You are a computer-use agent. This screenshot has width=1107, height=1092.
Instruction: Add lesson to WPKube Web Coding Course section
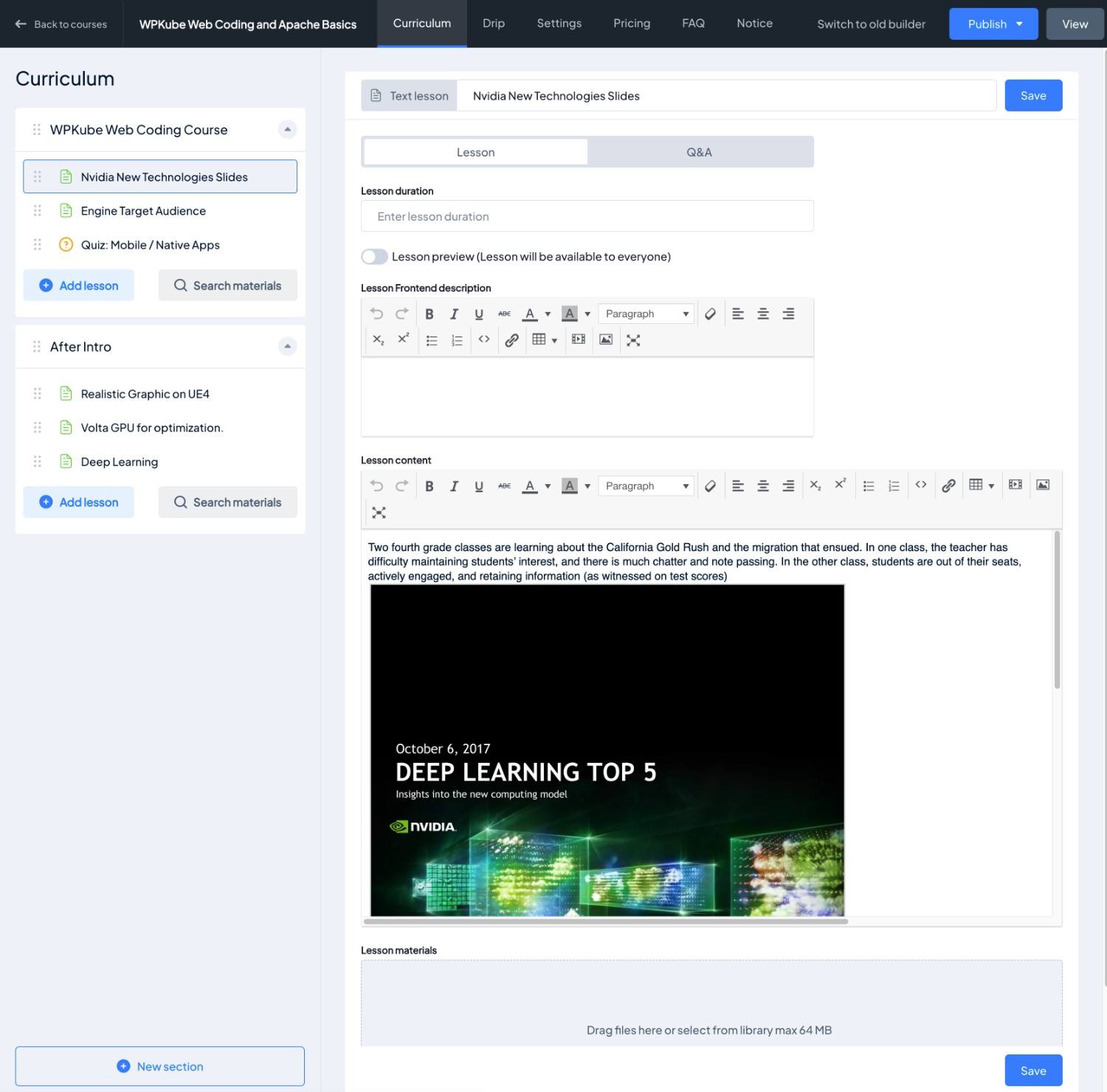[x=79, y=286]
